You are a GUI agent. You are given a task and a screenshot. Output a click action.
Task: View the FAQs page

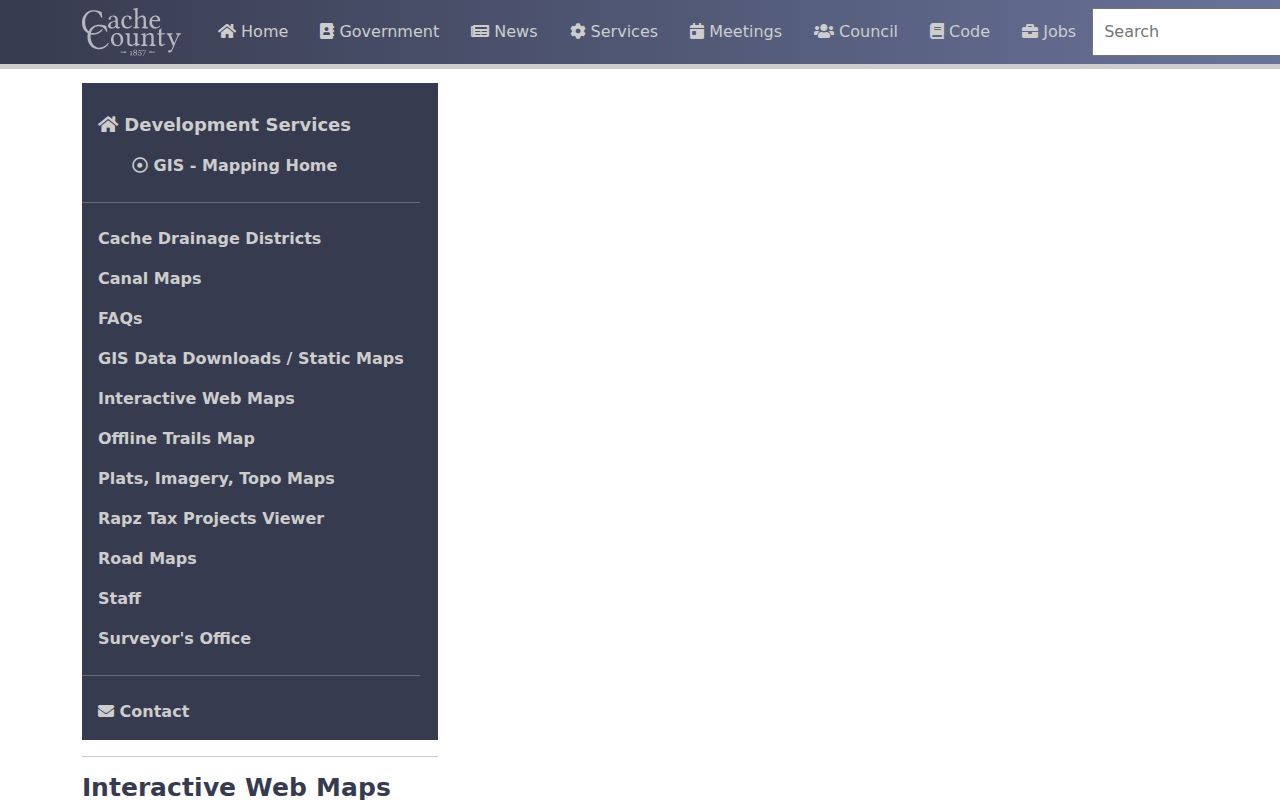point(120,318)
